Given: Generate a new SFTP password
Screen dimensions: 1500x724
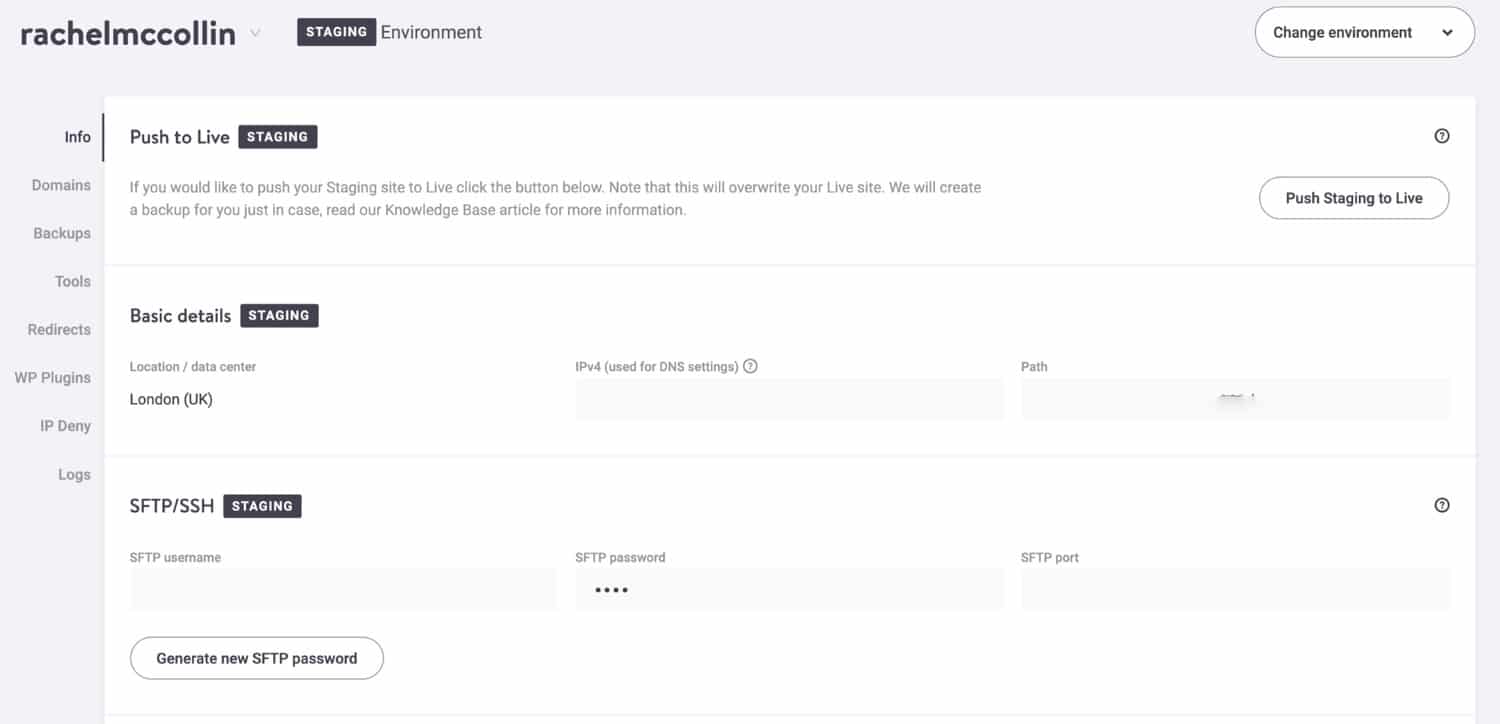Looking at the screenshot, I should click(x=256, y=658).
